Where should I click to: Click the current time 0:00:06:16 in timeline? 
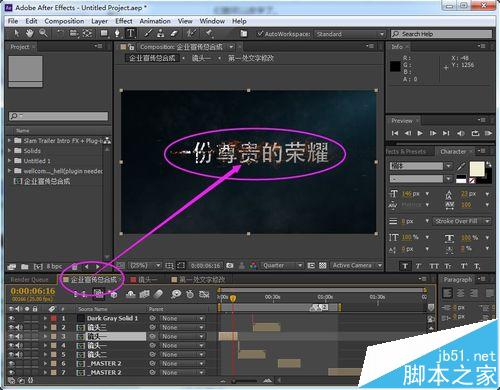[33, 291]
